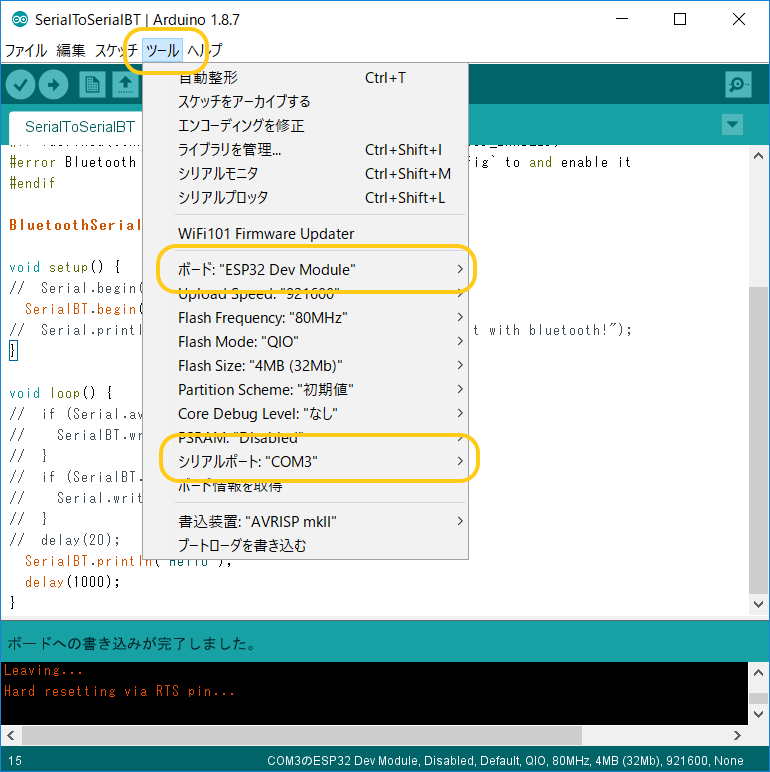
Task: Click editor scrollbar down arrow
Action: coord(758,604)
